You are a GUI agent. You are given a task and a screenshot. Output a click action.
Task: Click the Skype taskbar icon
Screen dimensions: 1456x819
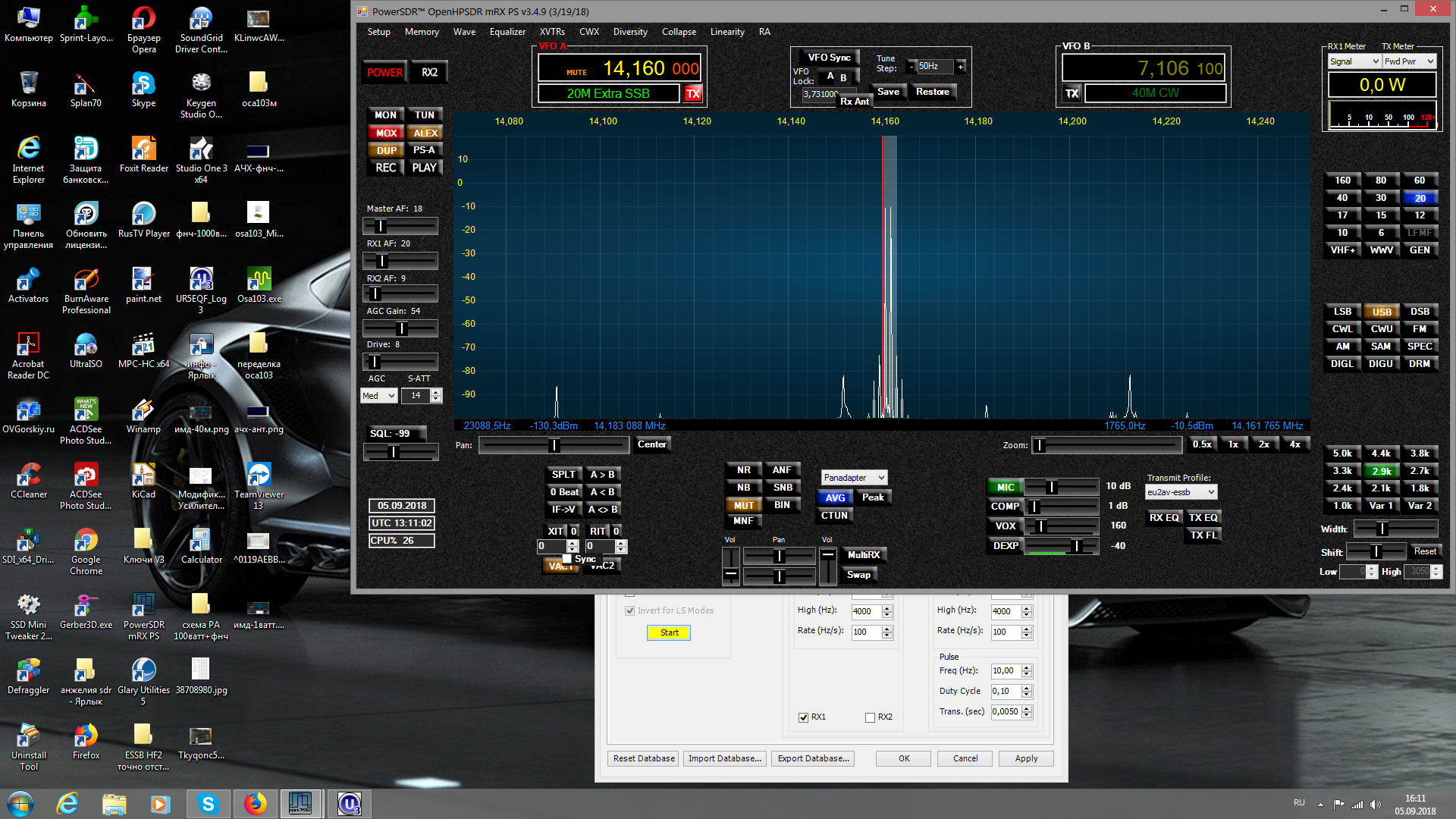(x=208, y=803)
